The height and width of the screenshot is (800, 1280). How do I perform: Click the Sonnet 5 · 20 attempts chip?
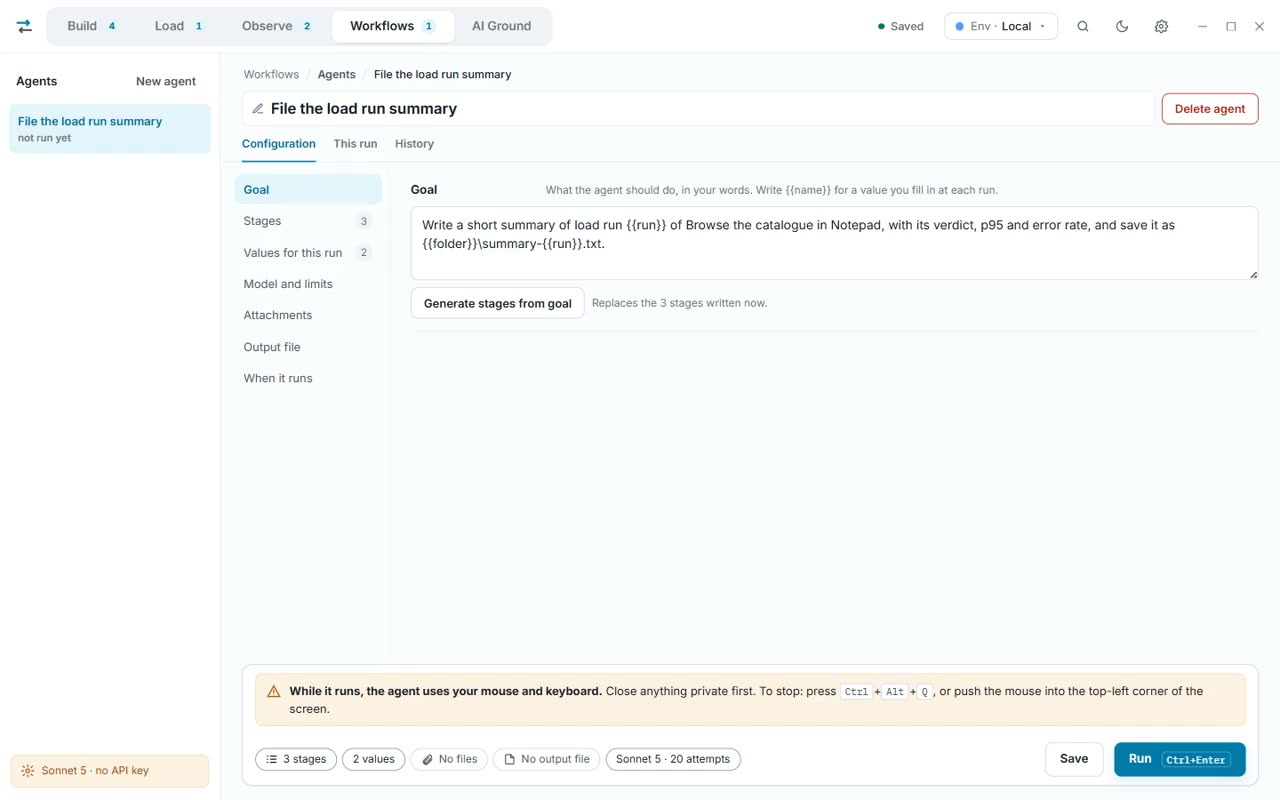pyautogui.click(x=673, y=759)
